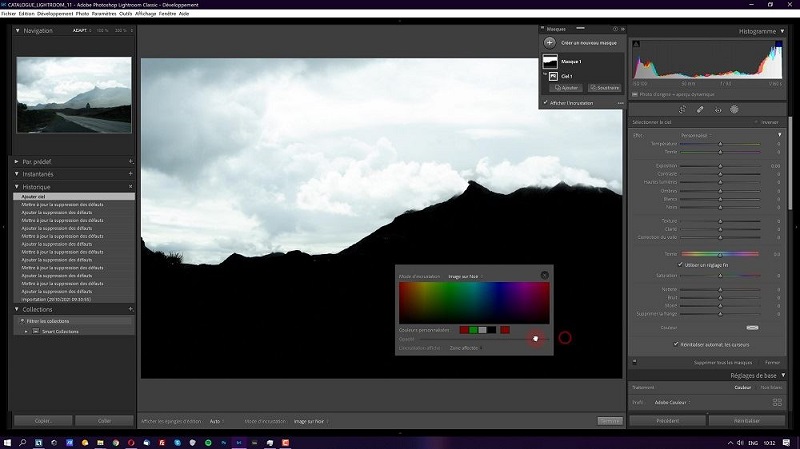Clear history with the X icon

(131, 187)
